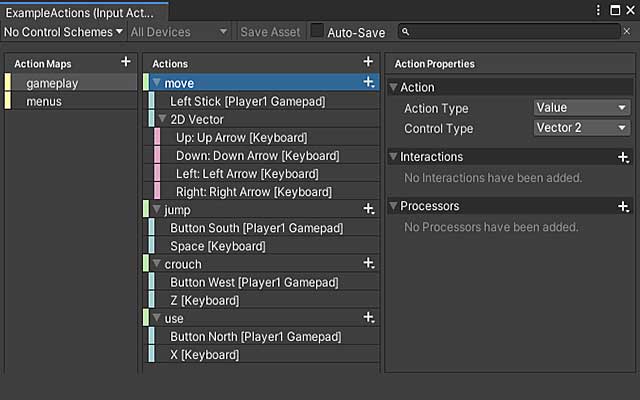The height and width of the screenshot is (400, 640).
Task: Click 'No Processors have been added.' text
Action: (491, 227)
